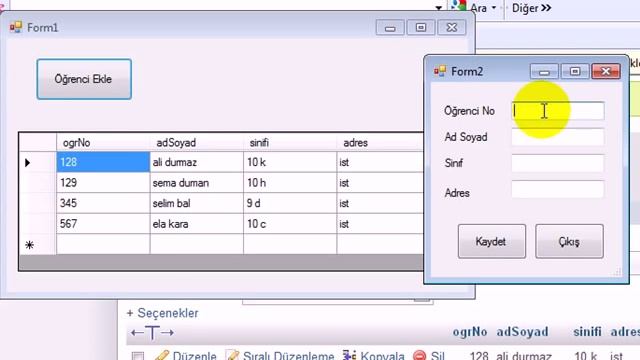Click the empty ogrNo cell in new row
The image size is (640, 360).
103,244
